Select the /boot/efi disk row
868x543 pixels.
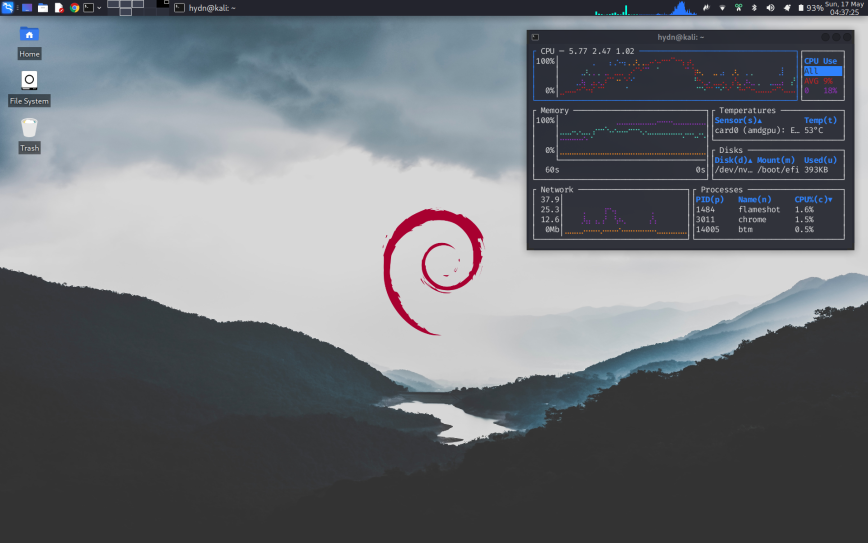point(778,170)
